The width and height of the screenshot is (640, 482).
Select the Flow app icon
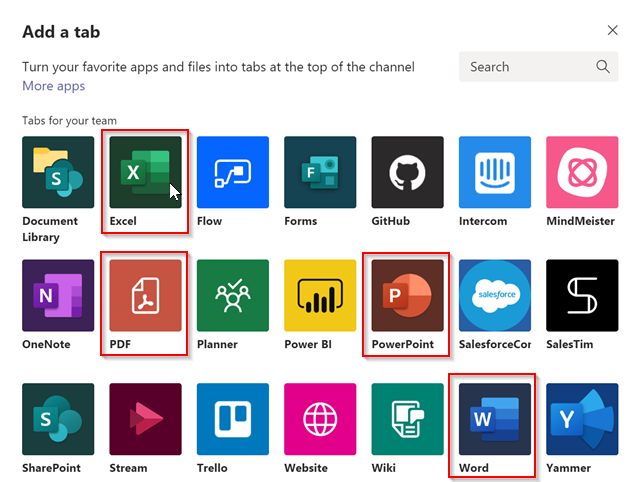point(233,172)
